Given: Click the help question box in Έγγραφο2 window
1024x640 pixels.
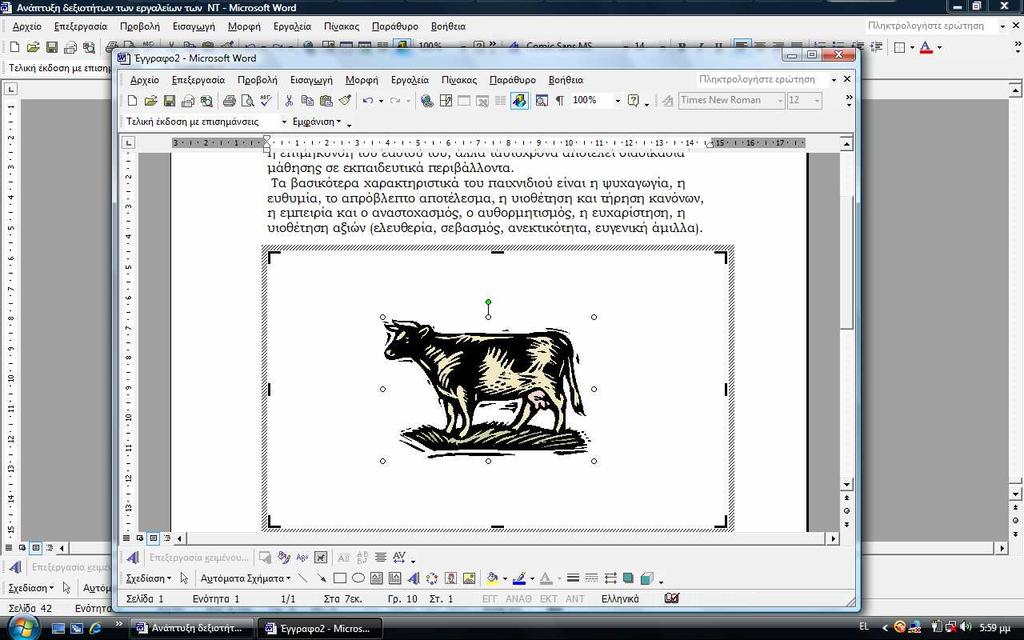Looking at the screenshot, I should pyautogui.click(x=761, y=80).
